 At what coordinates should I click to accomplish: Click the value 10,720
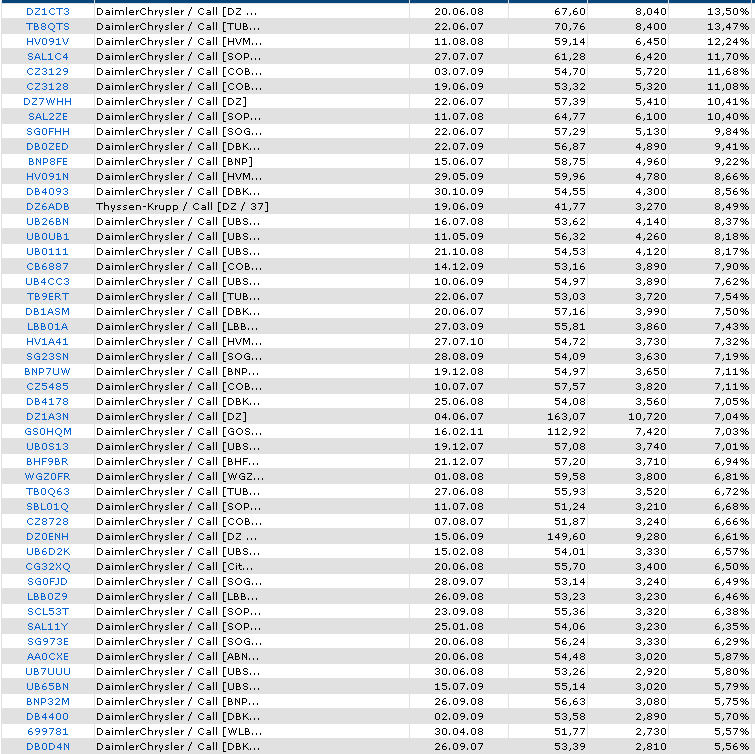[x=647, y=416]
